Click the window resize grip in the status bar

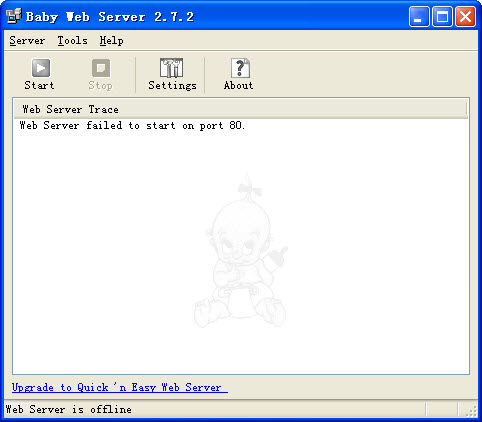pos(471,412)
